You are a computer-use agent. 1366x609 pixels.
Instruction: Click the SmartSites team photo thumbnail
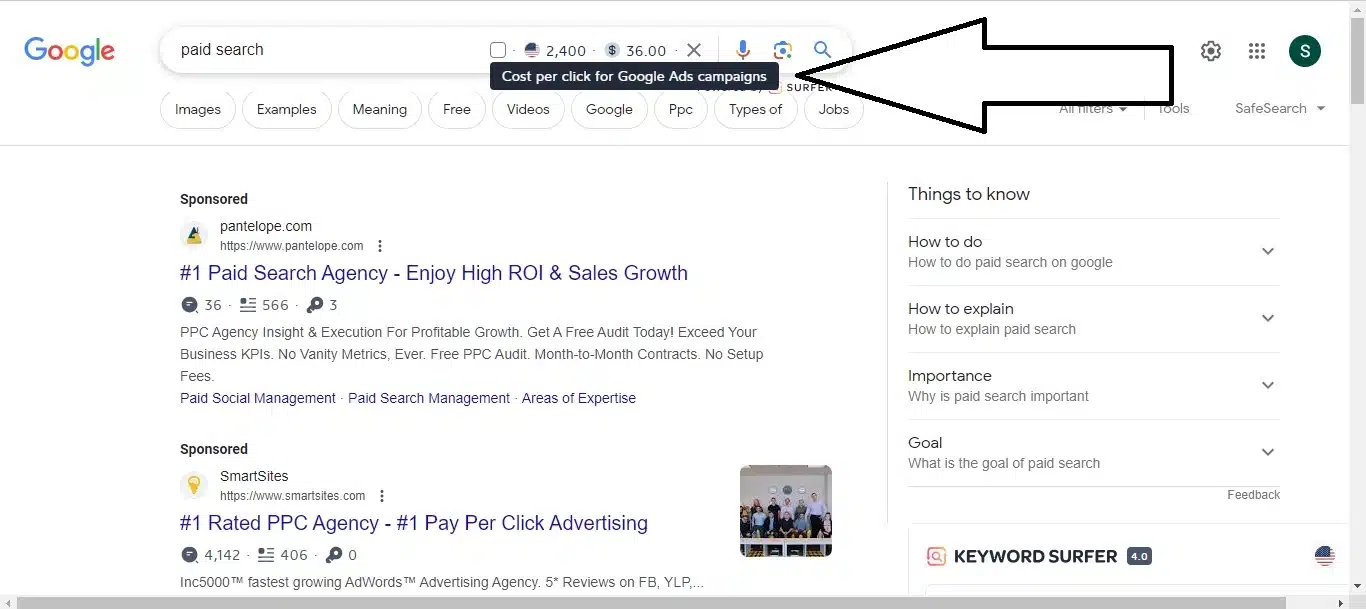[x=786, y=511]
